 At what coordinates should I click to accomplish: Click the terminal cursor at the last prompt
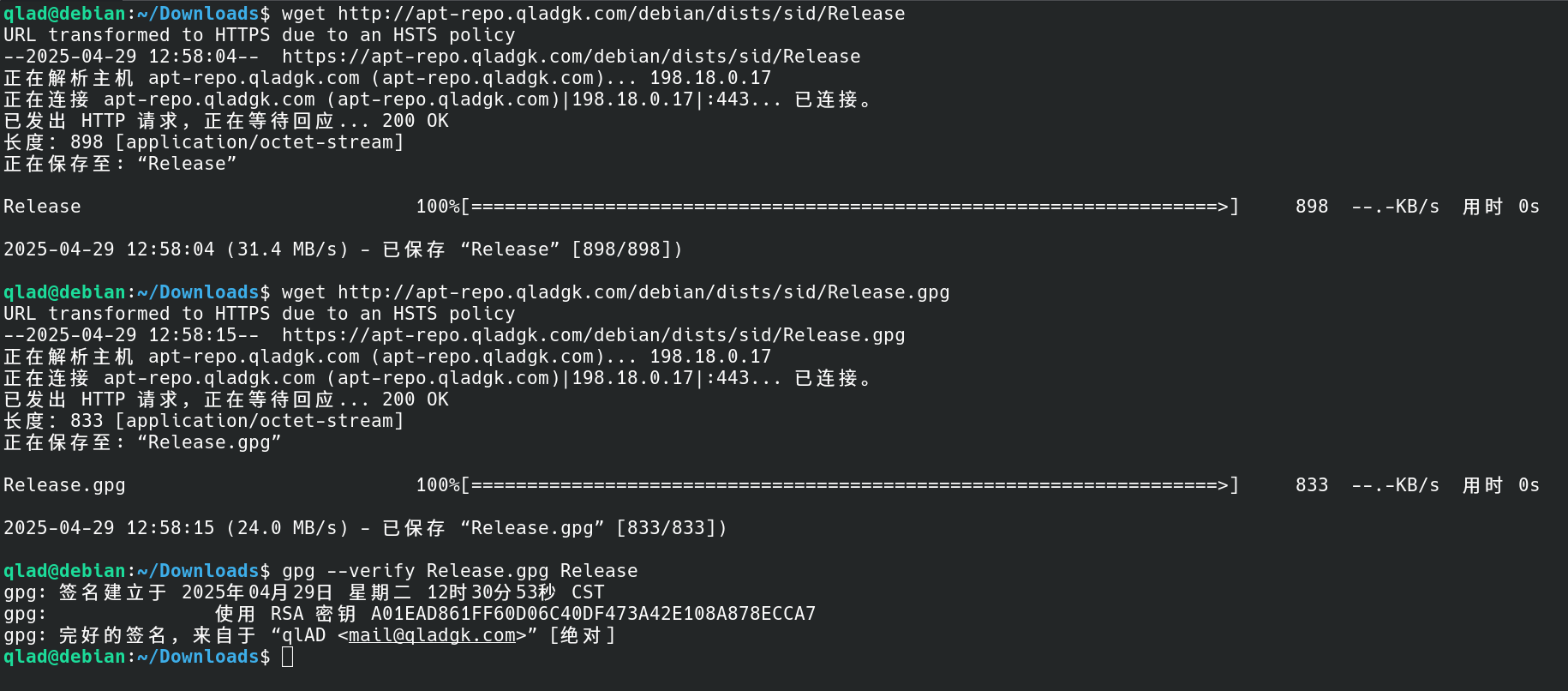287,657
